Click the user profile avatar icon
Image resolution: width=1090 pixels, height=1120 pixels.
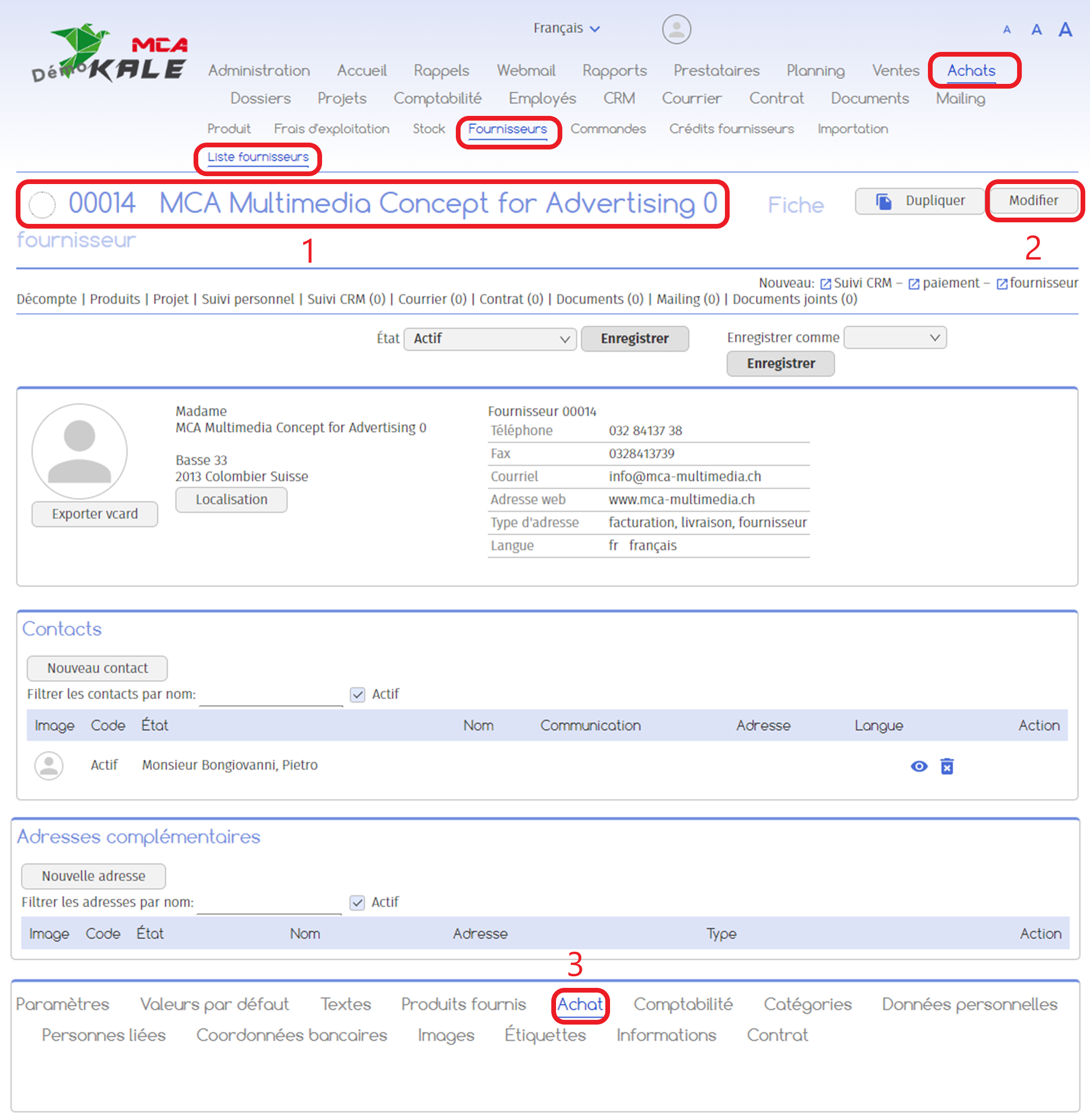(x=676, y=29)
